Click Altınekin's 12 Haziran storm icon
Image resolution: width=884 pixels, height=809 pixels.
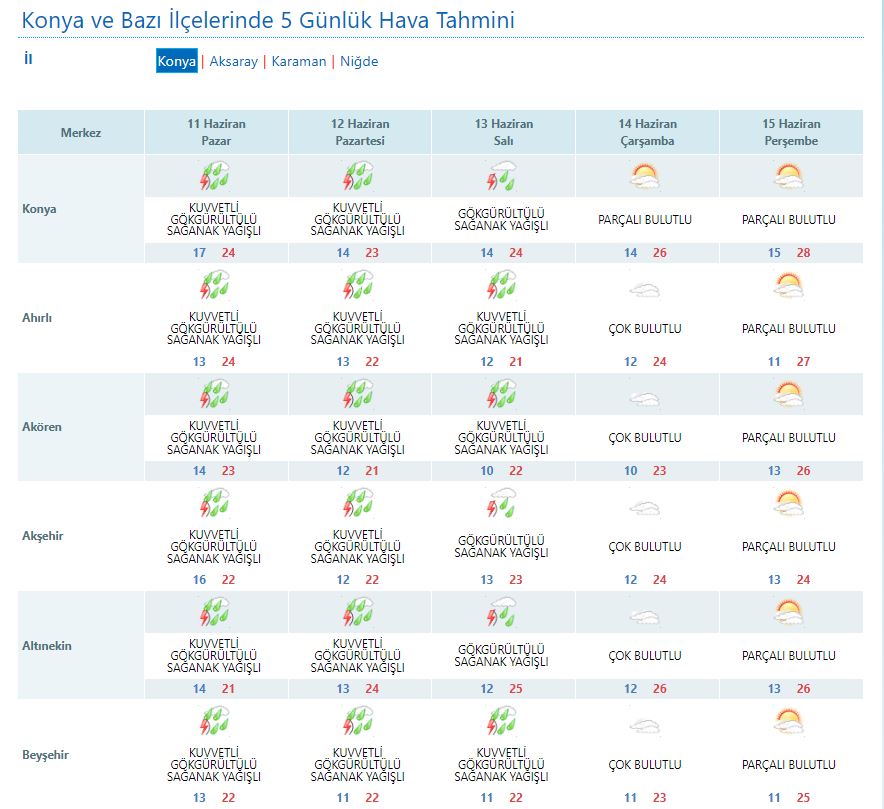point(358,612)
